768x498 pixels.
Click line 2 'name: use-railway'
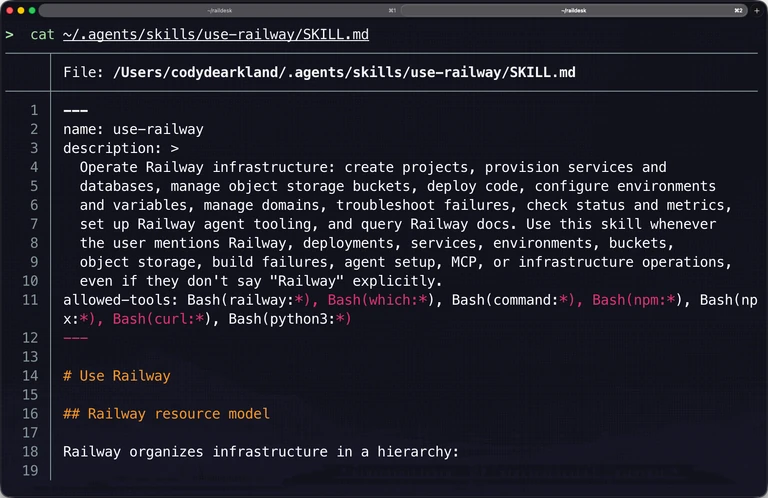coord(133,129)
